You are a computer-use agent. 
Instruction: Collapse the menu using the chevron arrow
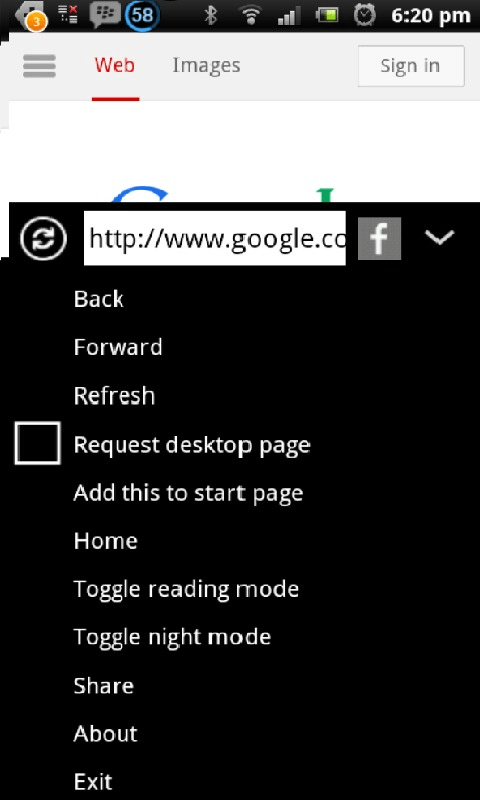pyautogui.click(x=439, y=238)
